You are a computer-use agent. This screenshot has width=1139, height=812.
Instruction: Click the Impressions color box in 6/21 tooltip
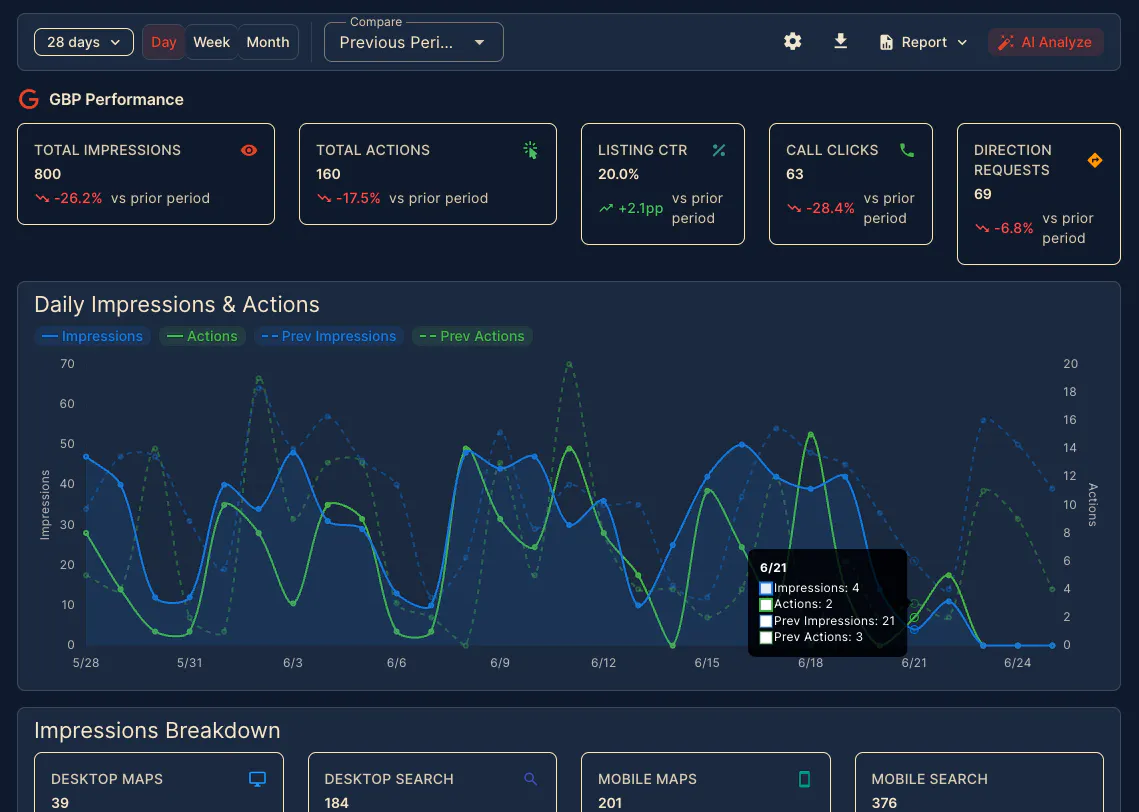pos(766,588)
